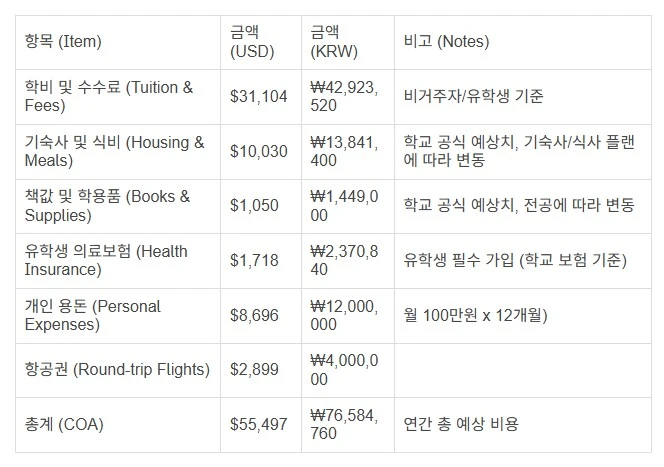Click the ₩42,923,520 tuition KRW cell
Image resolution: width=664 pixels, height=467 pixels.
tap(348, 97)
